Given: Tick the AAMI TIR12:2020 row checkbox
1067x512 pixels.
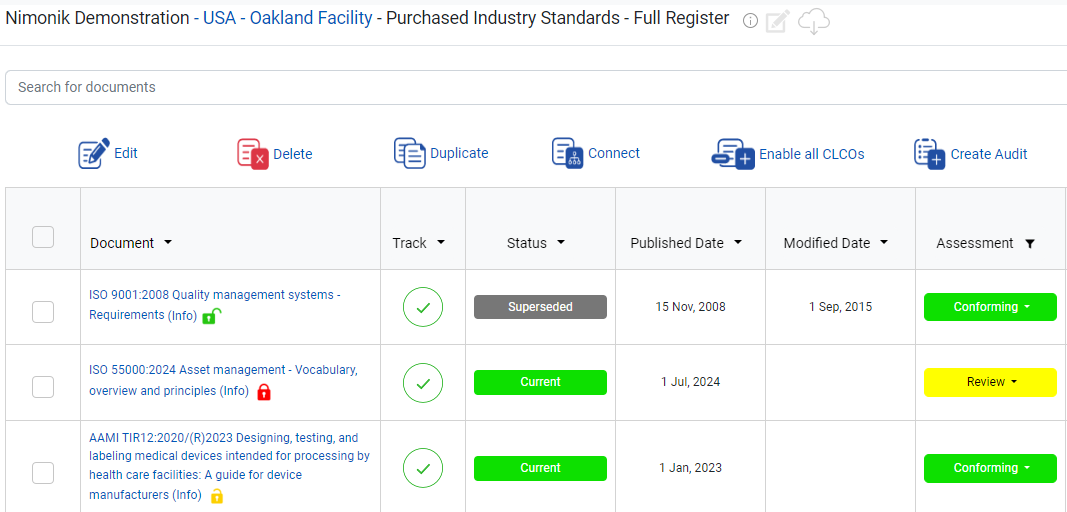Looking at the screenshot, I should coord(43,473).
